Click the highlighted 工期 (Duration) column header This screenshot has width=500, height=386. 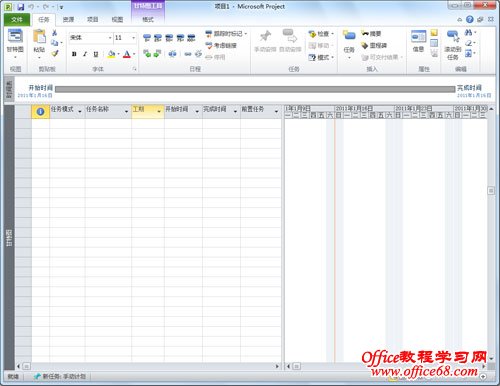(x=148, y=111)
